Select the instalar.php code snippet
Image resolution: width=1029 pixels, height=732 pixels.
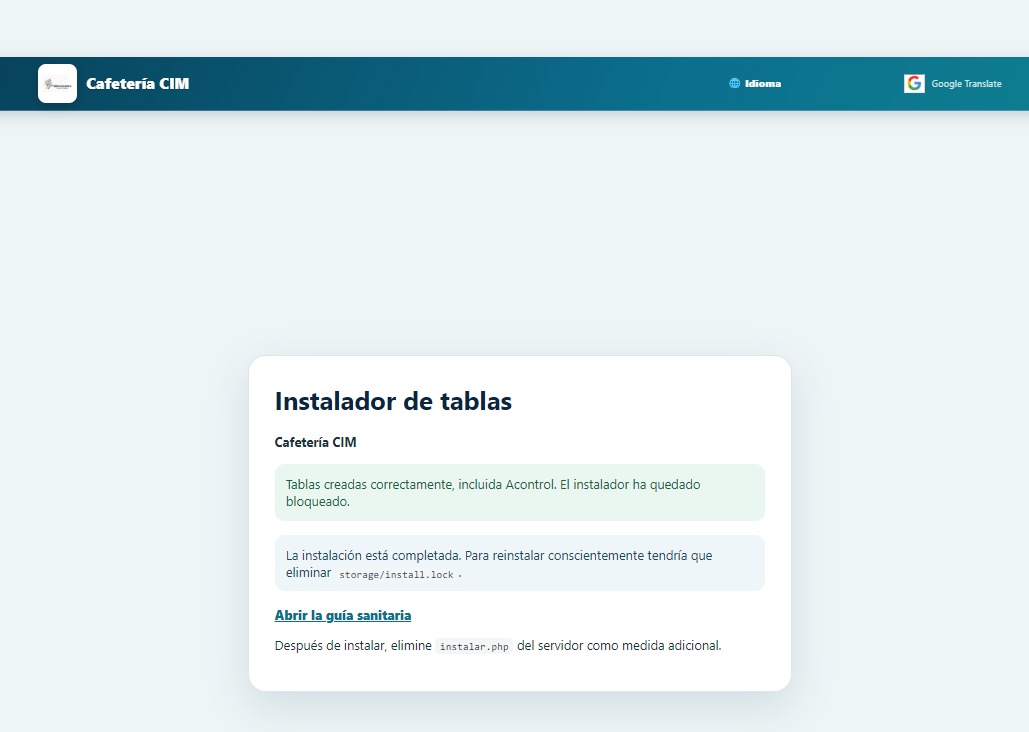(474, 647)
